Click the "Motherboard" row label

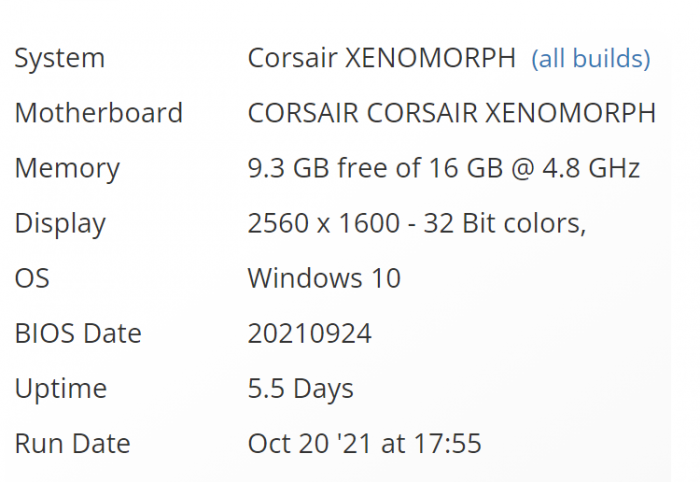[98, 113]
